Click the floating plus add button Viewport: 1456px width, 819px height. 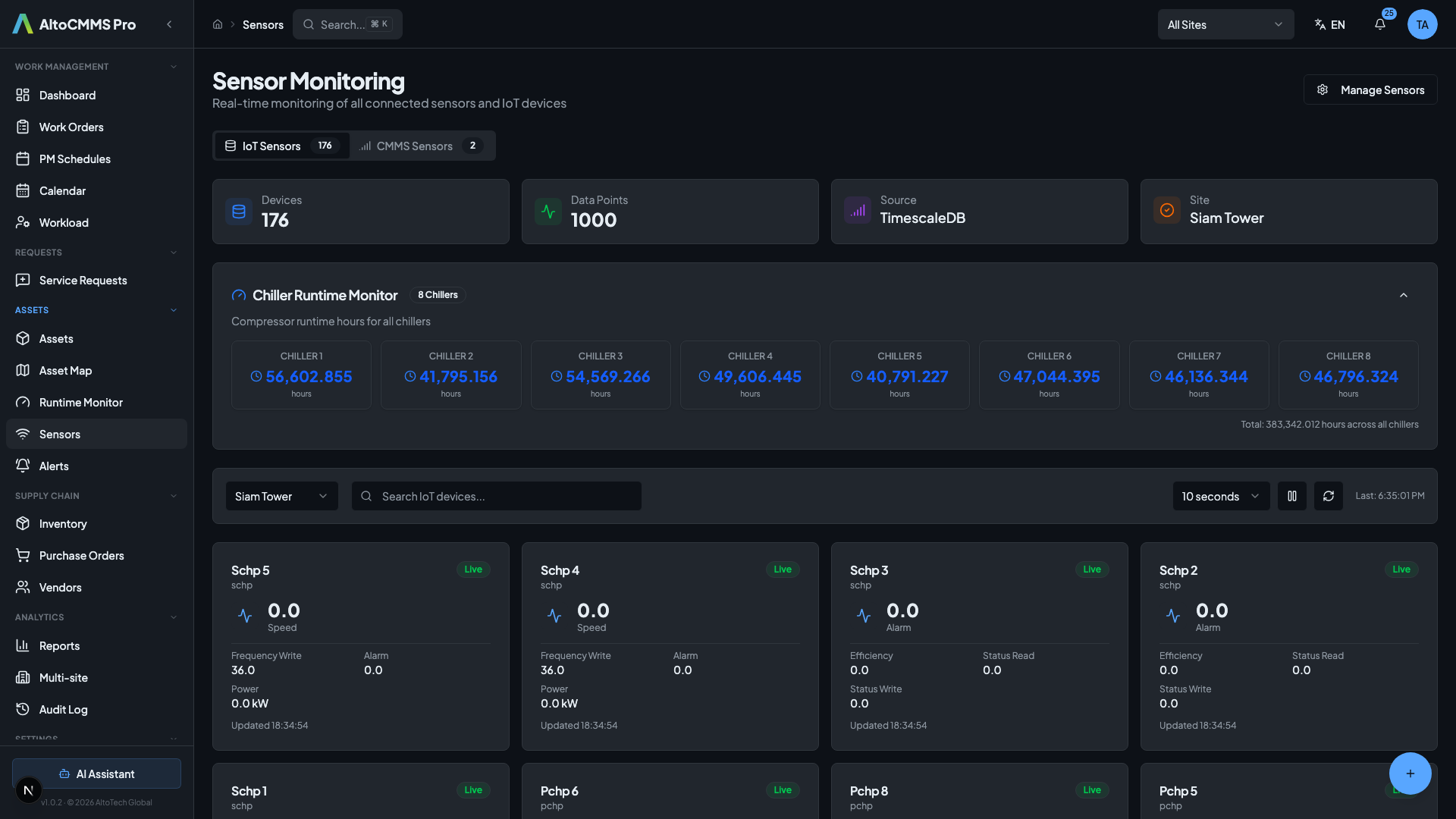click(1410, 773)
